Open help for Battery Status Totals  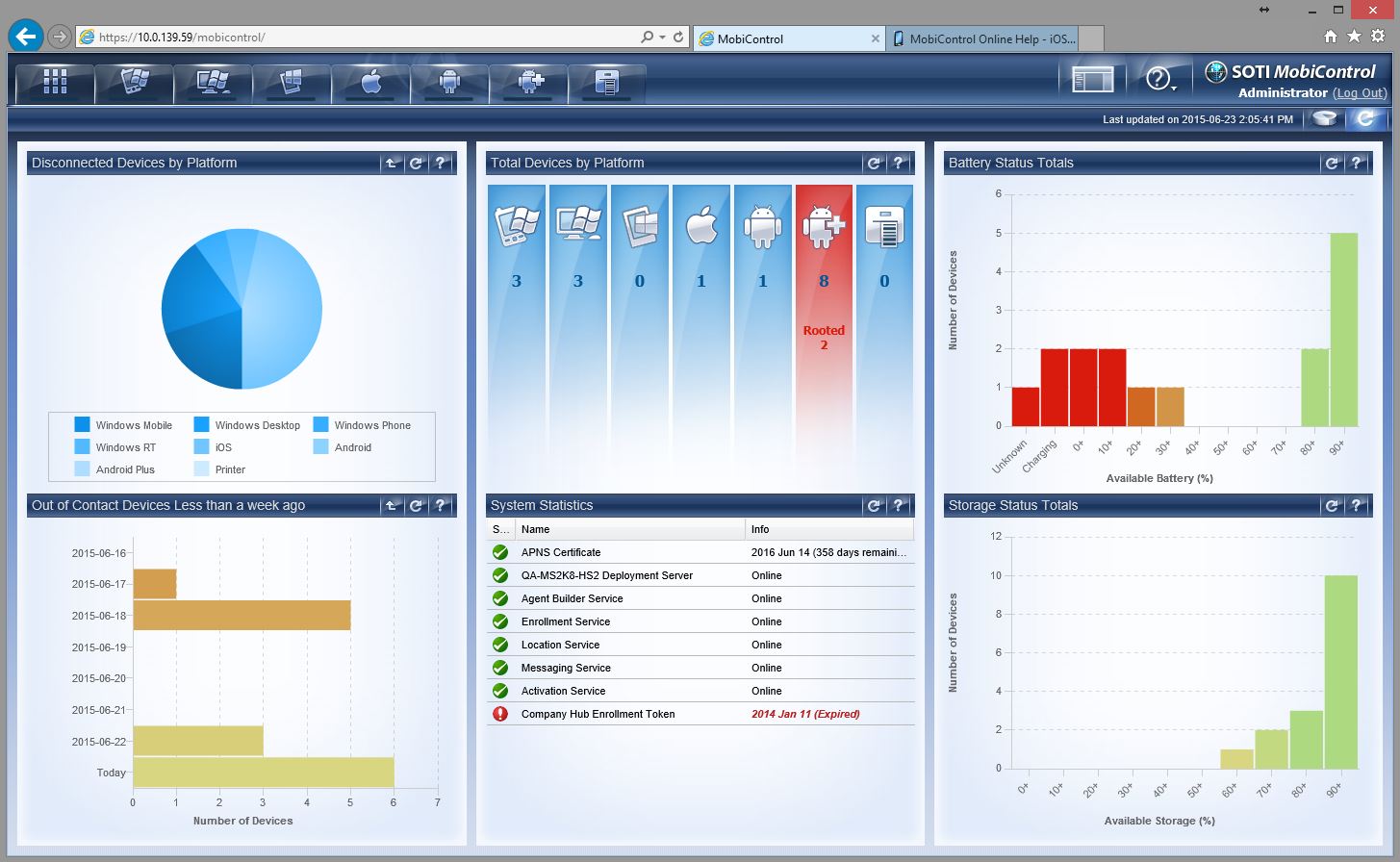click(x=1357, y=163)
